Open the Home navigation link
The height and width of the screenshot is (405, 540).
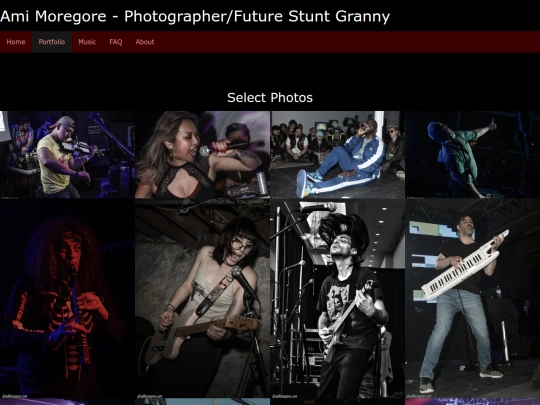(x=16, y=42)
